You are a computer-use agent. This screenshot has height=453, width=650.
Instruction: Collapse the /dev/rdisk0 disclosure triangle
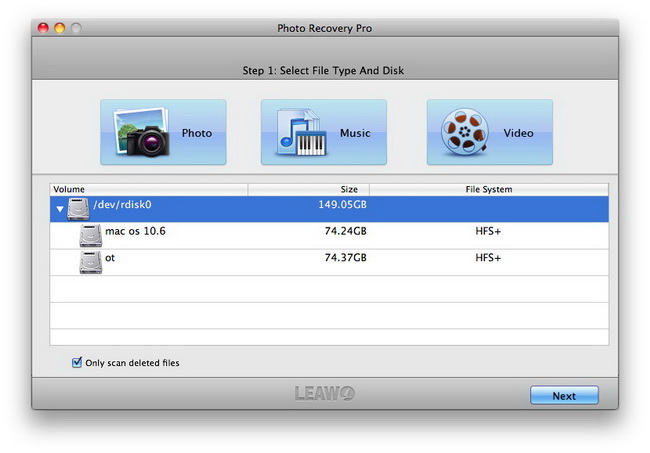click(x=60, y=209)
